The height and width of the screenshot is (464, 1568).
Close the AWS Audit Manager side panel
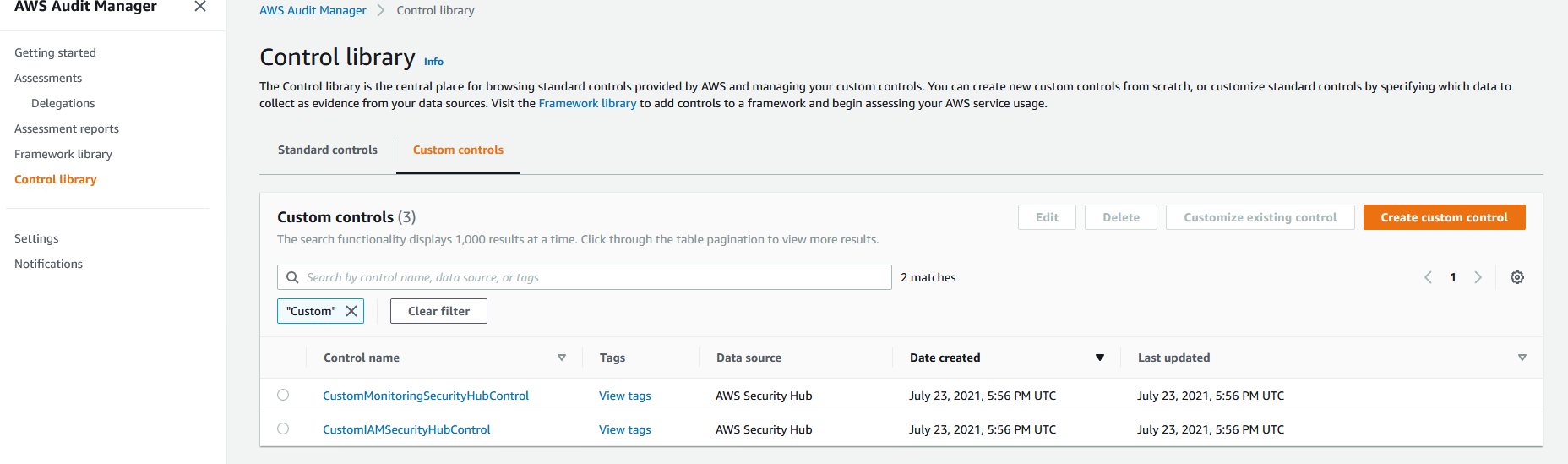tap(200, 7)
